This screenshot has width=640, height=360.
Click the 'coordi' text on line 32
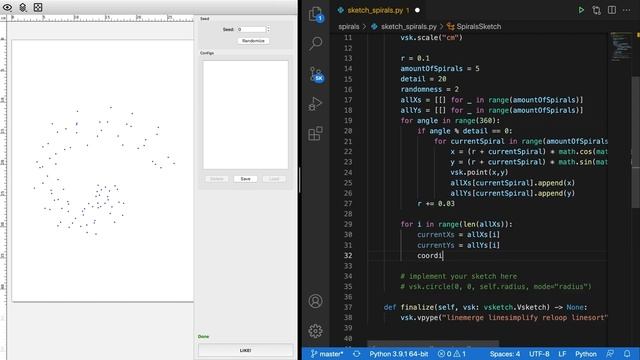pyautogui.click(x=429, y=256)
